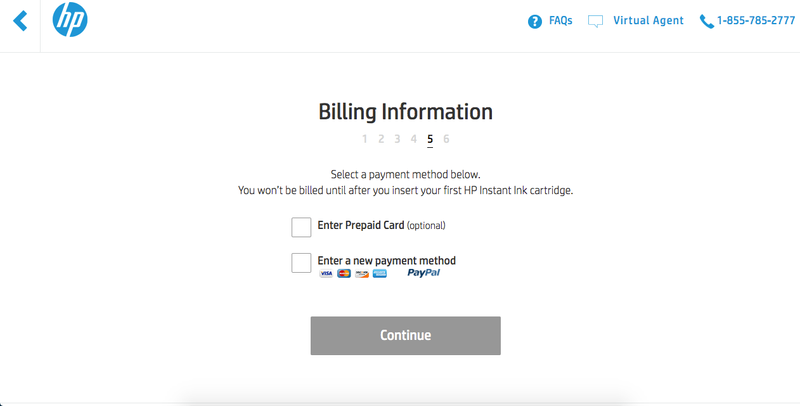Click the Discover card icon
This screenshot has height=406, width=800.
pyautogui.click(x=362, y=273)
